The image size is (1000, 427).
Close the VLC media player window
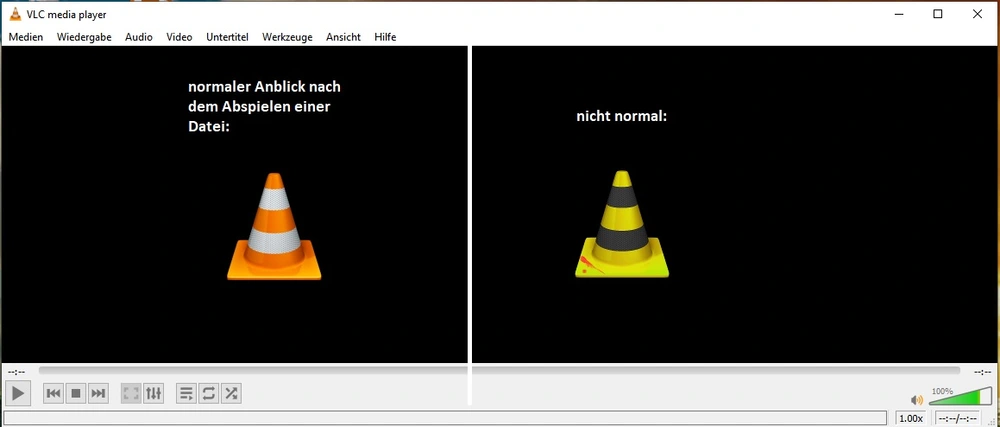pos(977,14)
